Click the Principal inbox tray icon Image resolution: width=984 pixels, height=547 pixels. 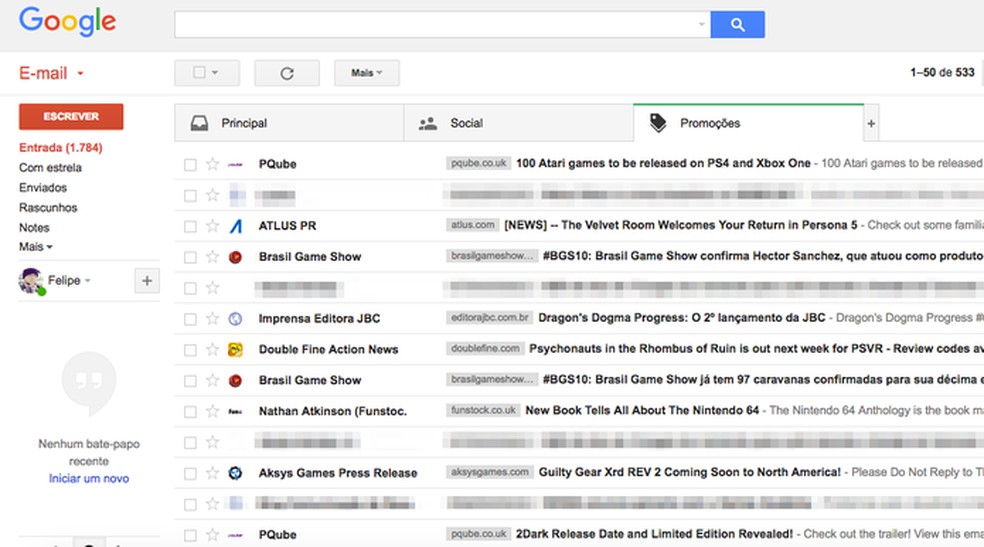(x=200, y=124)
